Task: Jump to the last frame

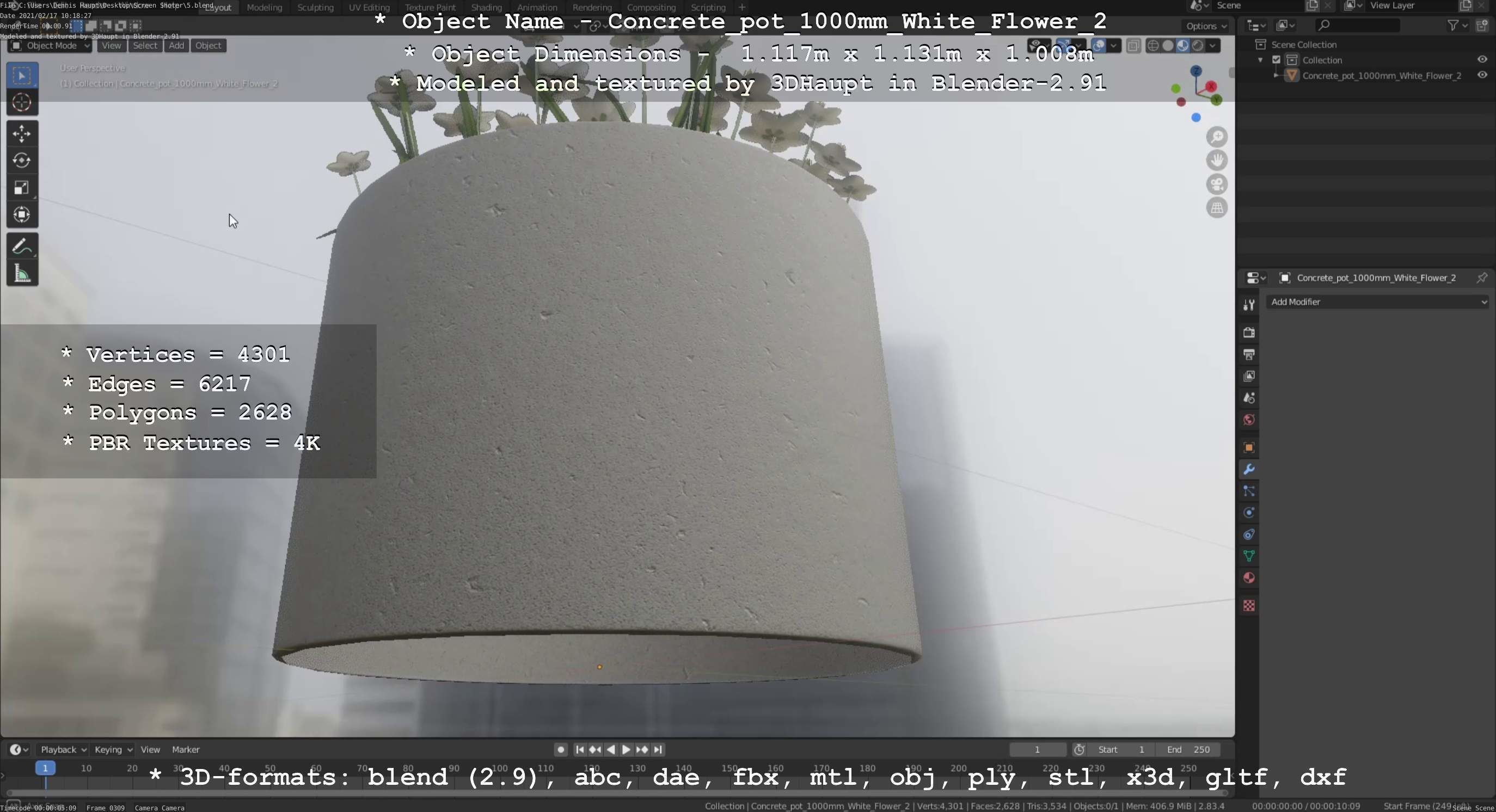Action: coord(658,749)
